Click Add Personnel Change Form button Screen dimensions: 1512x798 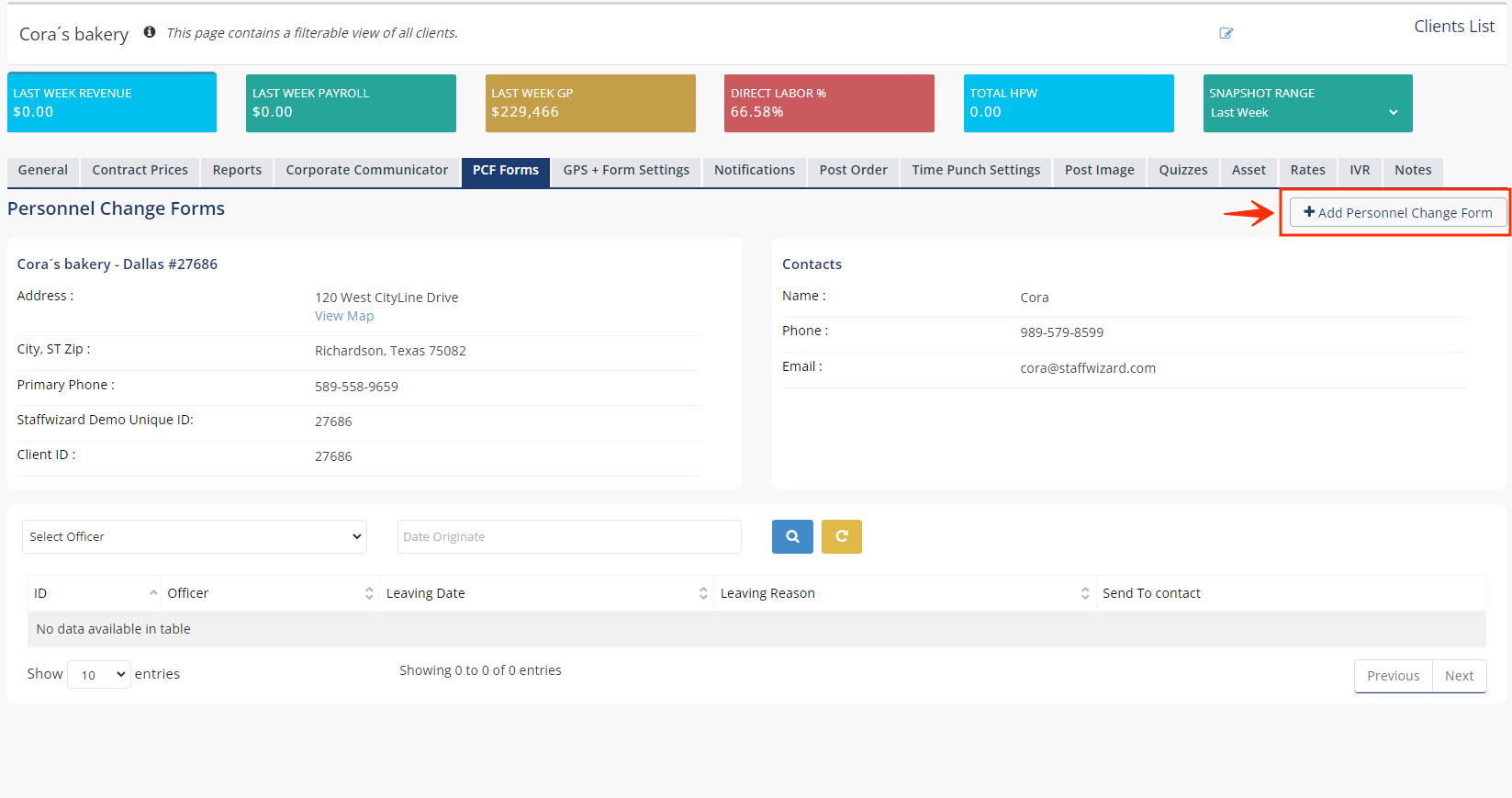[x=1397, y=213]
